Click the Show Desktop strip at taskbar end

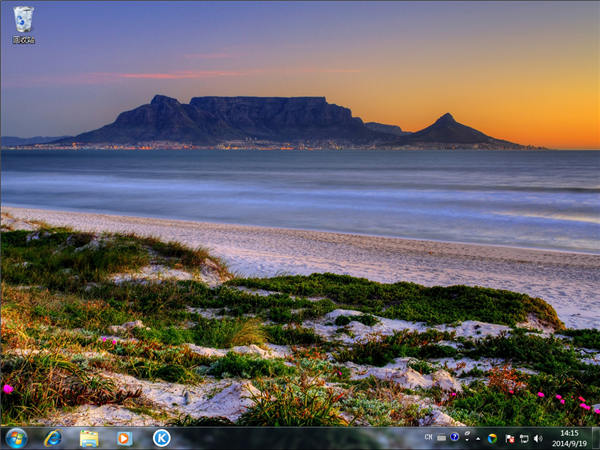pyautogui.click(x=596, y=438)
